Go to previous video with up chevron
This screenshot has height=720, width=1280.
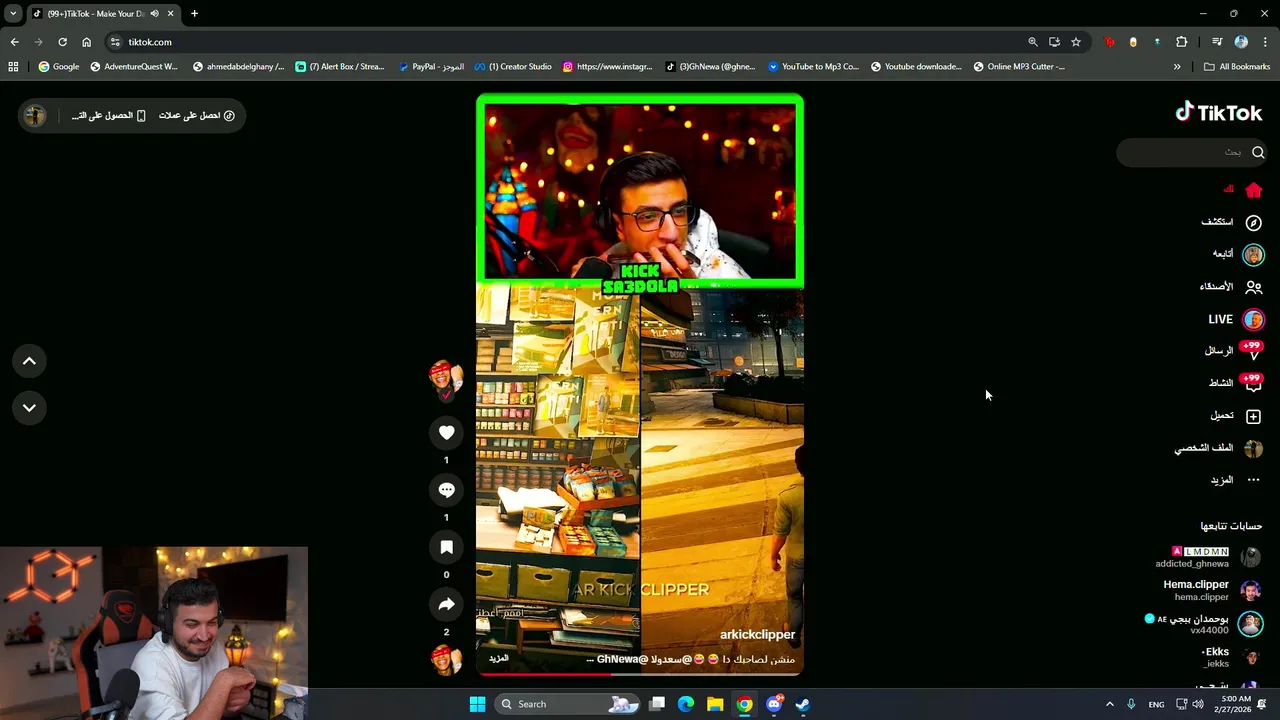(x=29, y=361)
